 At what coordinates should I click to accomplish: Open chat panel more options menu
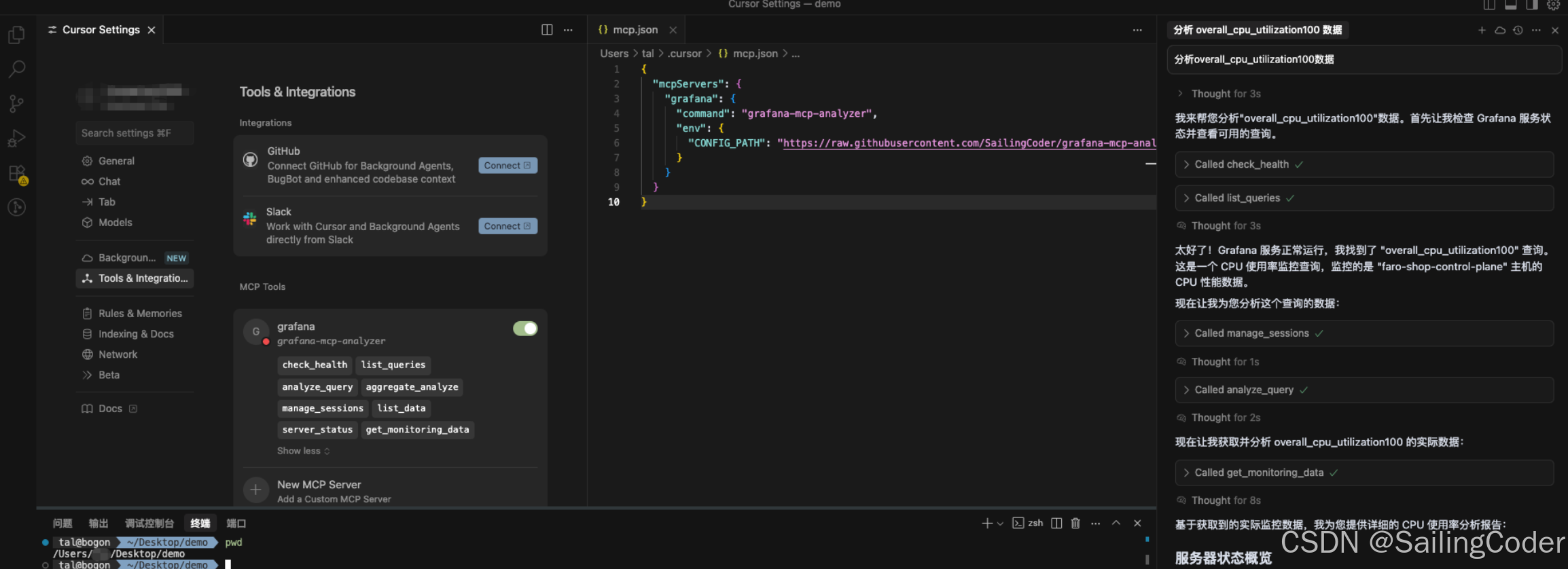point(1536,30)
